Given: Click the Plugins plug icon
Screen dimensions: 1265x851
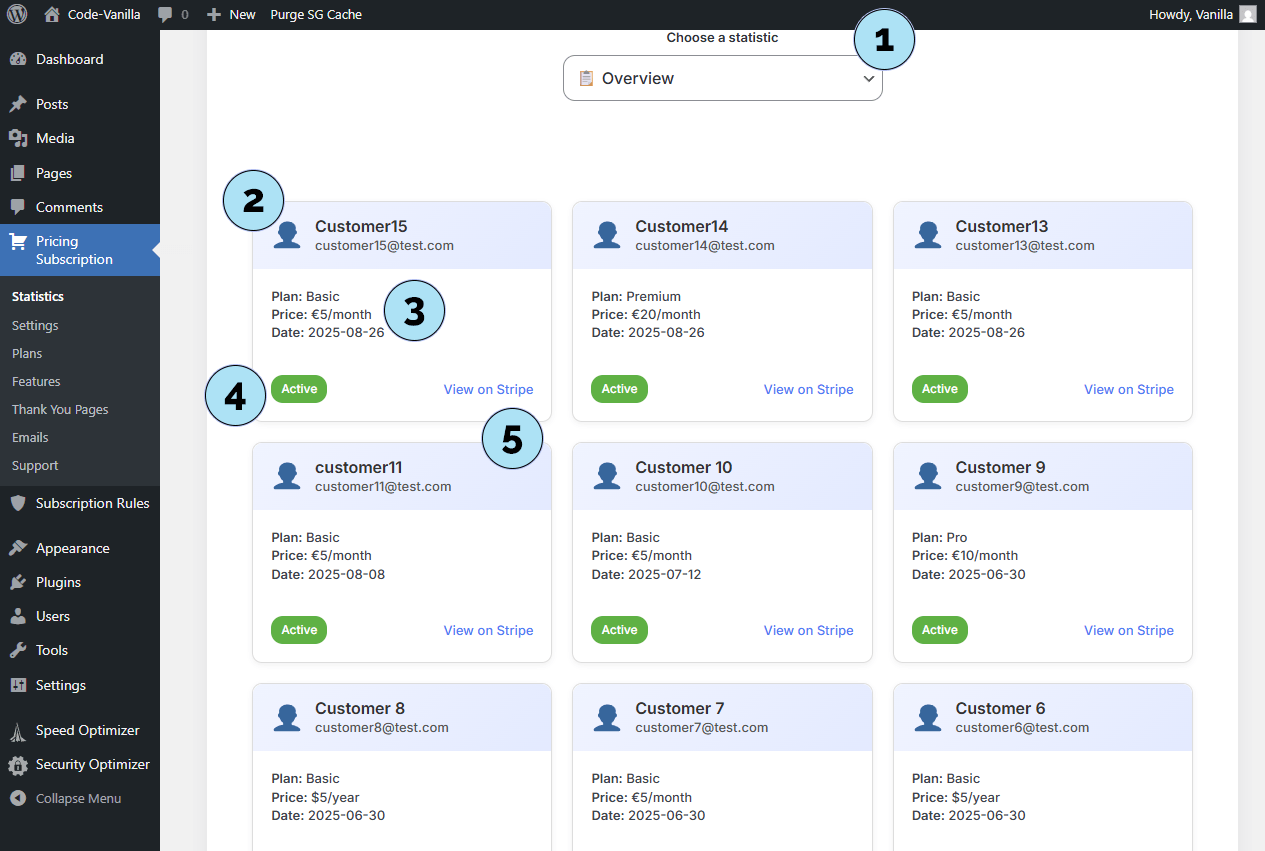Looking at the screenshot, I should (18, 582).
